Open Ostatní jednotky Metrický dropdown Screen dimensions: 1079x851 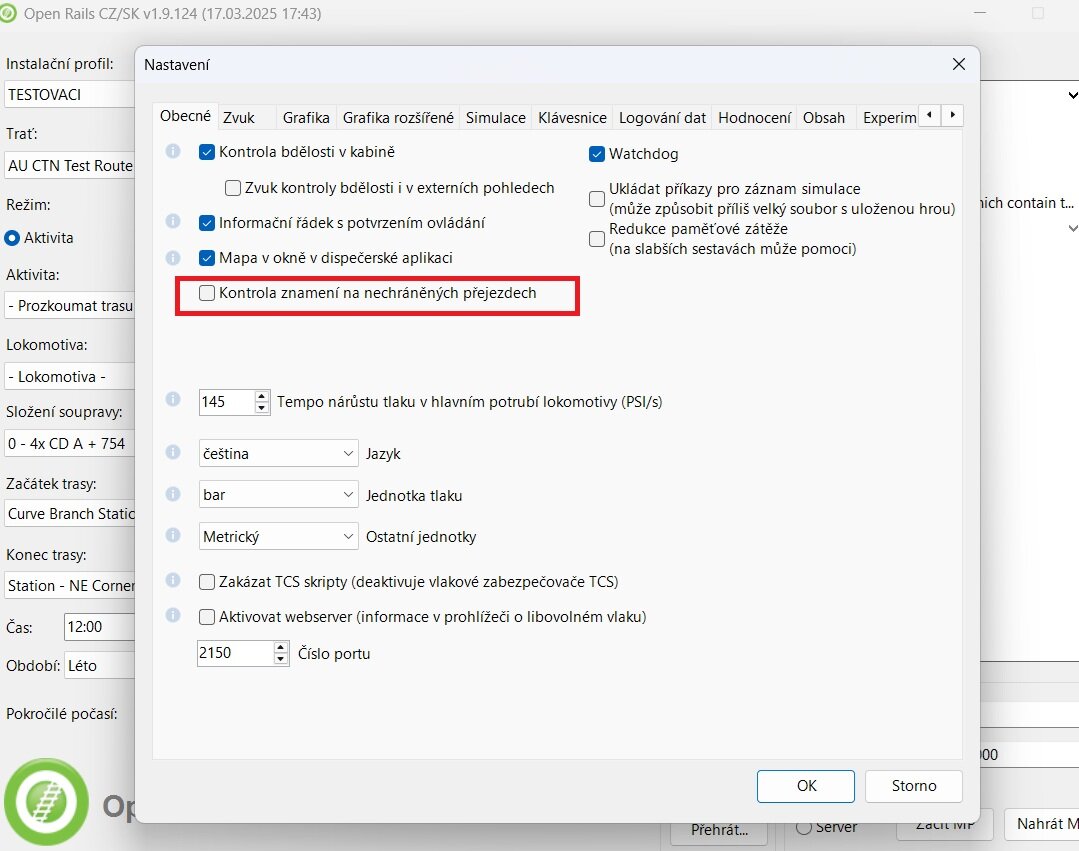coord(278,537)
